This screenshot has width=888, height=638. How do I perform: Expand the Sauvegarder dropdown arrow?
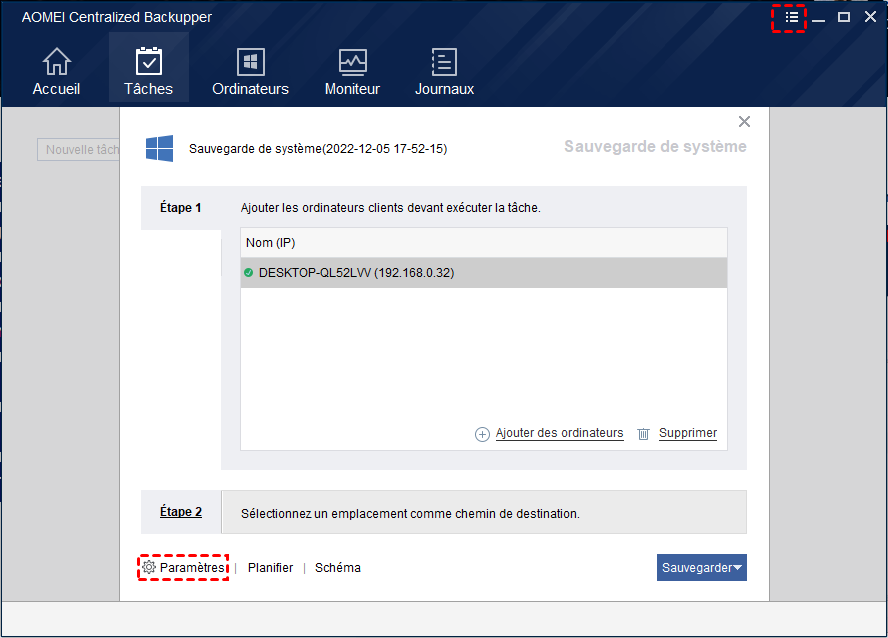point(737,568)
